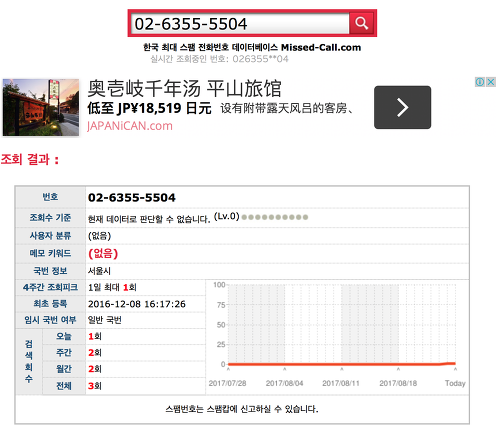
Task: Click the 임시 국번 여부 row label
Action: point(50,320)
